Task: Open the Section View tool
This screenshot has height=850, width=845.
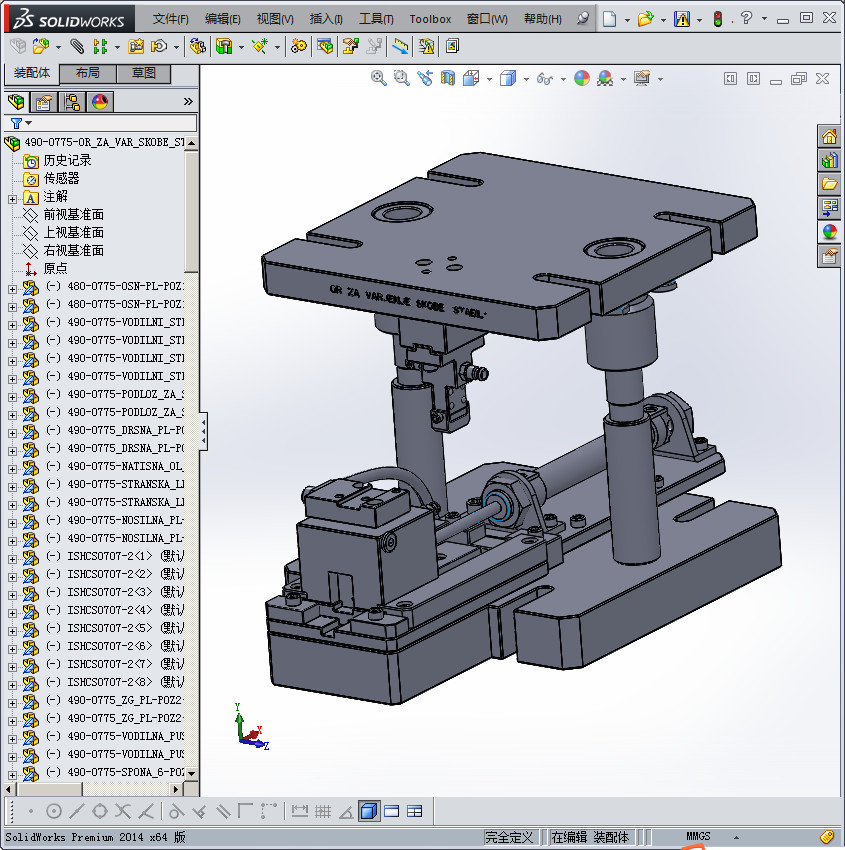Action: click(x=448, y=78)
